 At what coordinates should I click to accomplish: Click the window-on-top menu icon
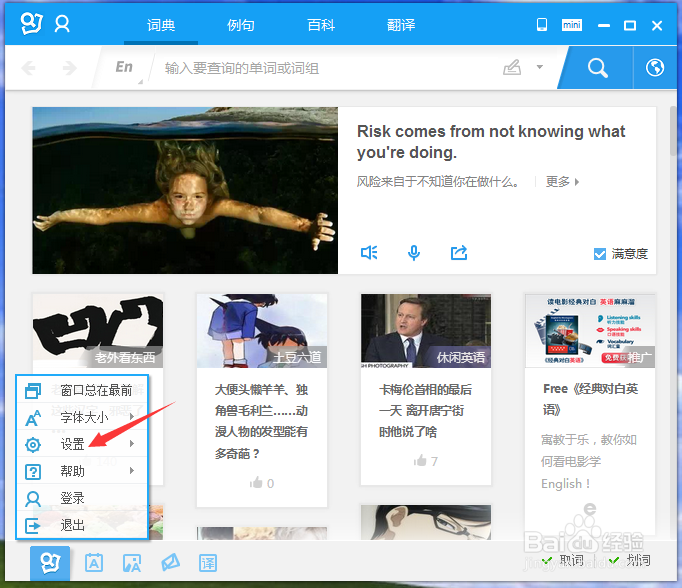click(x=33, y=391)
